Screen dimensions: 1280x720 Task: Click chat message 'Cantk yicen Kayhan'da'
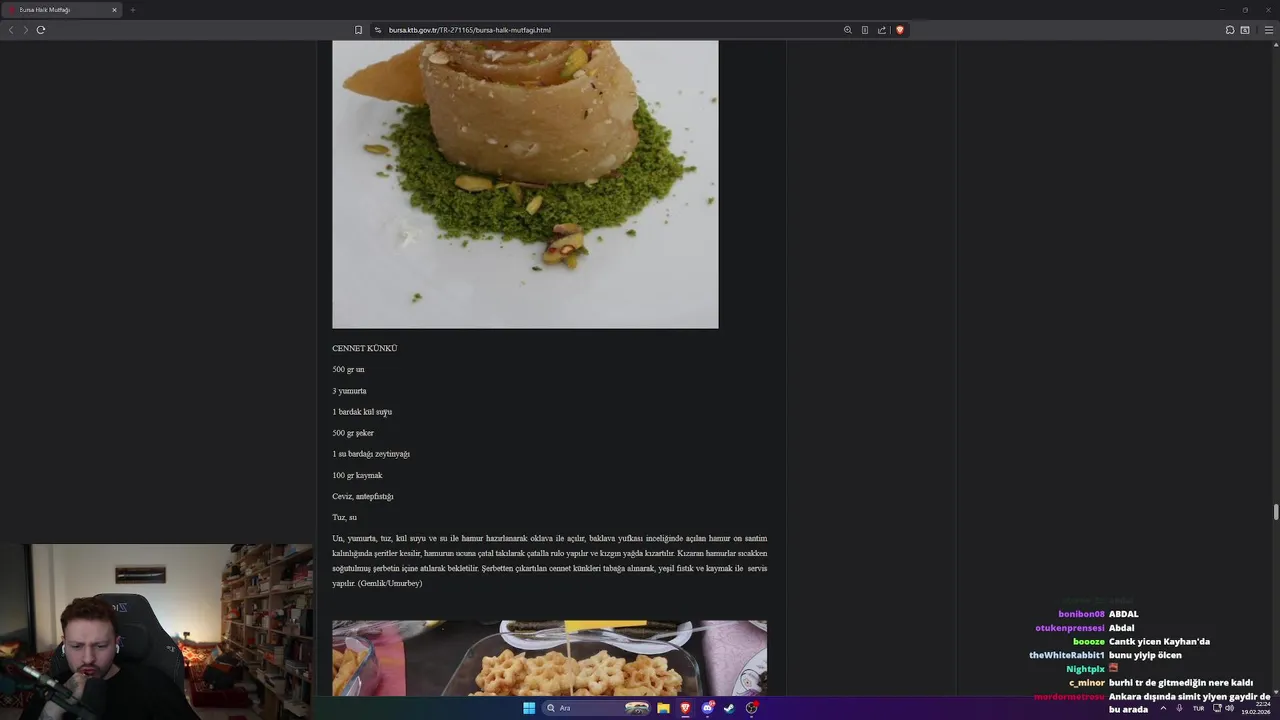[1159, 642]
